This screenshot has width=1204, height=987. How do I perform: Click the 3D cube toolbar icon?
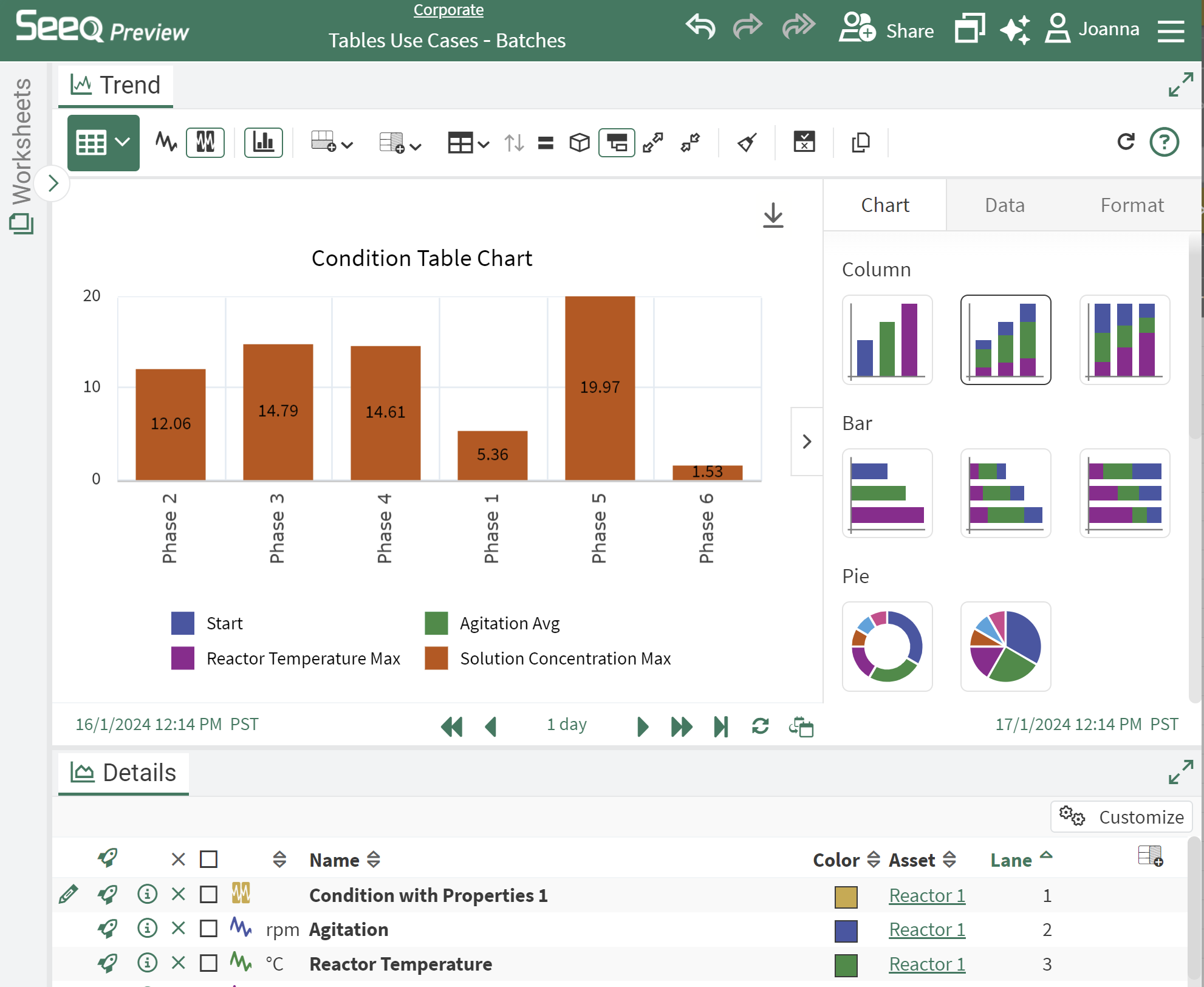(x=580, y=143)
